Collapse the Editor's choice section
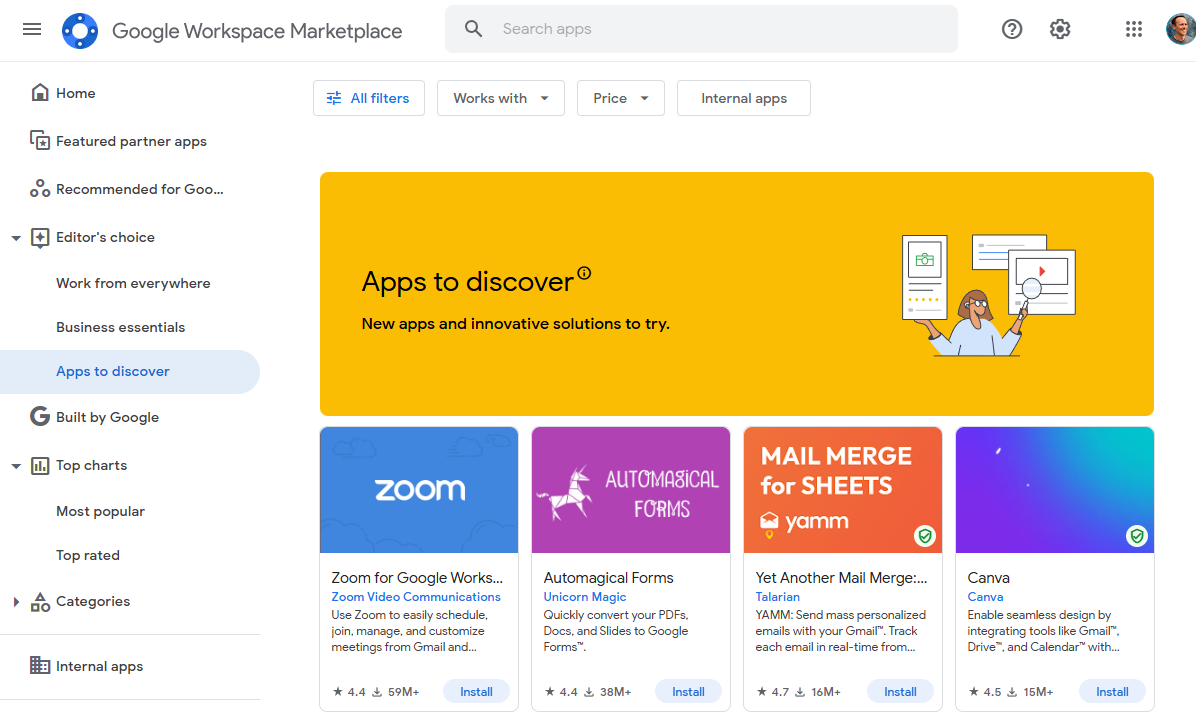The height and width of the screenshot is (715, 1196). [x=16, y=238]
